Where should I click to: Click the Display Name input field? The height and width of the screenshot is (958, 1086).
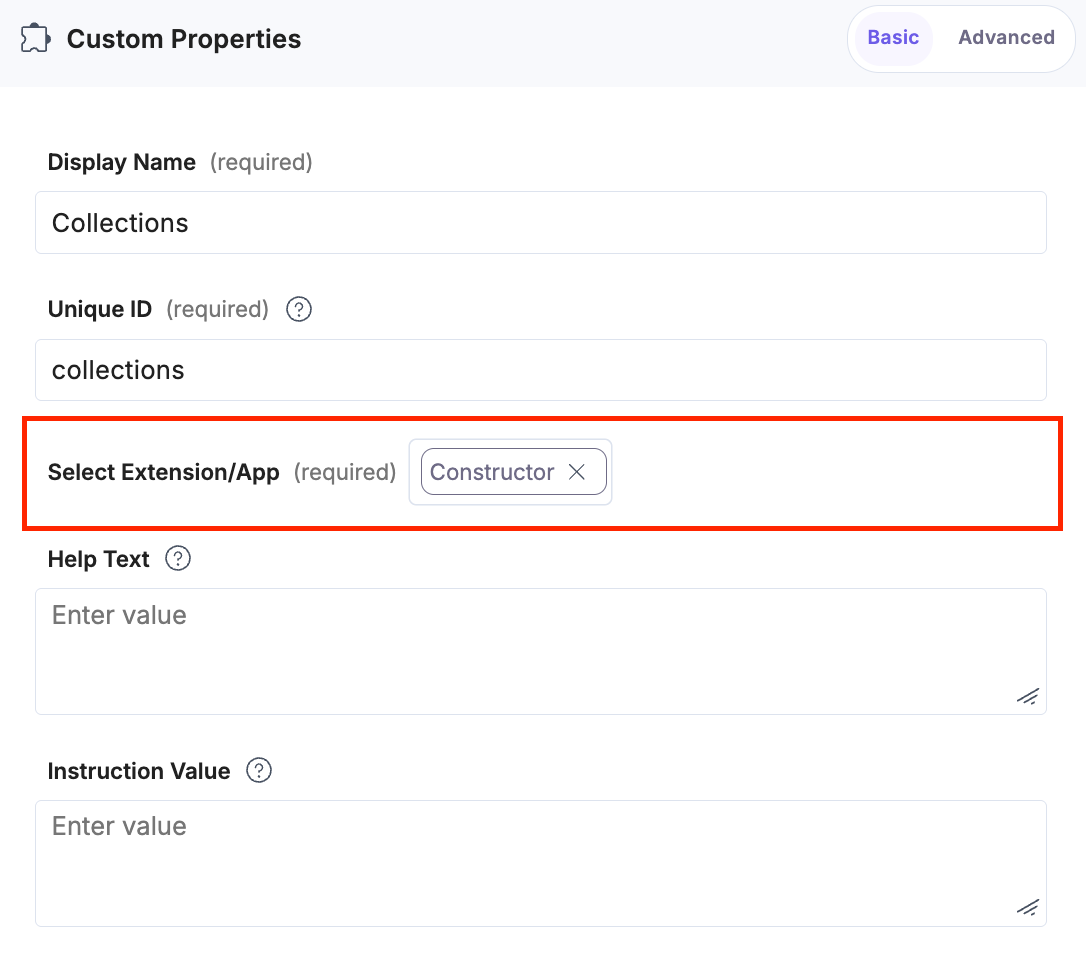point(540,222)
